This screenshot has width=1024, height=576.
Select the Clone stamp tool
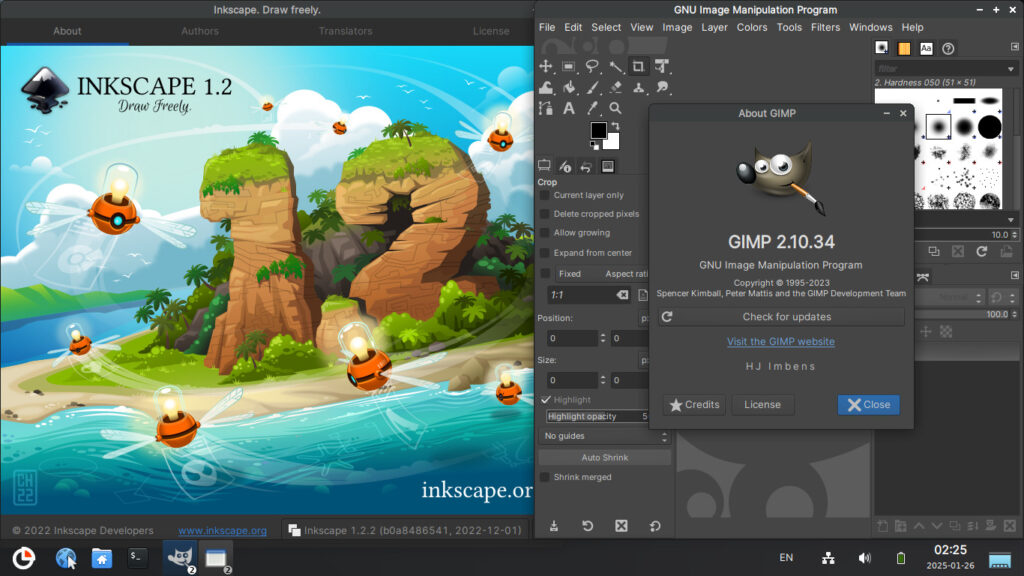[x=638, y=87]
